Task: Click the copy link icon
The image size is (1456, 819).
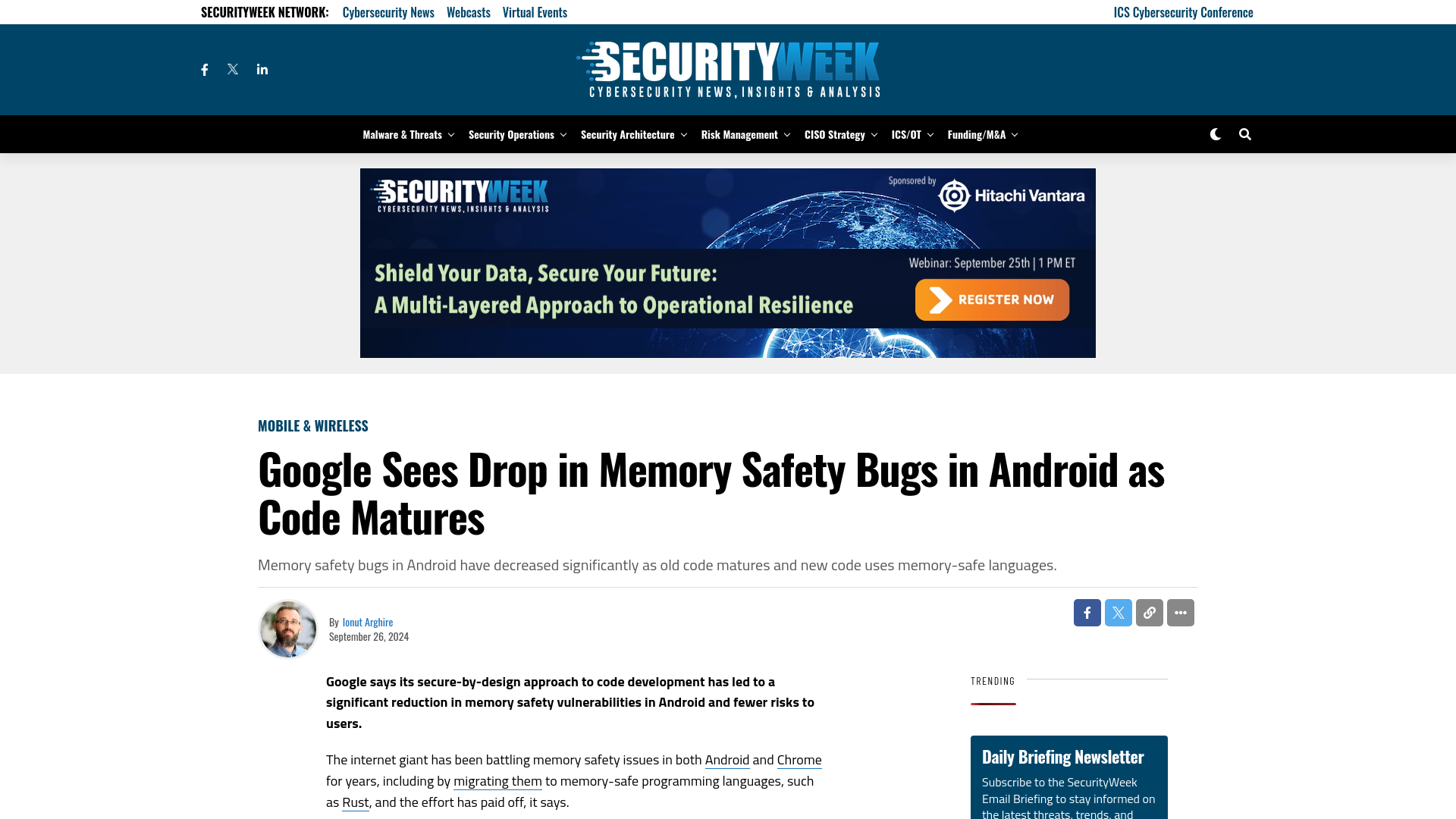Action: [1149, 612]
